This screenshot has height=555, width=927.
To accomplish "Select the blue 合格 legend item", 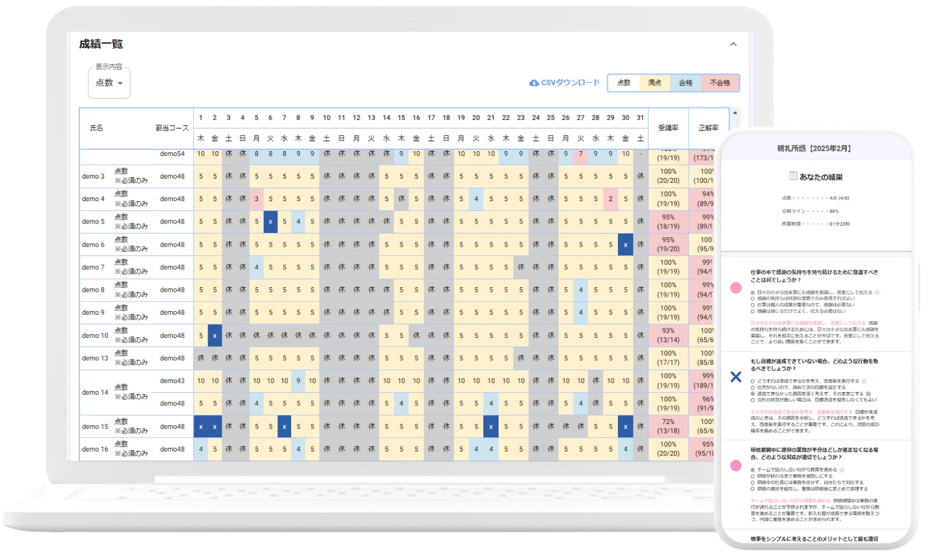I will [686, 83].
